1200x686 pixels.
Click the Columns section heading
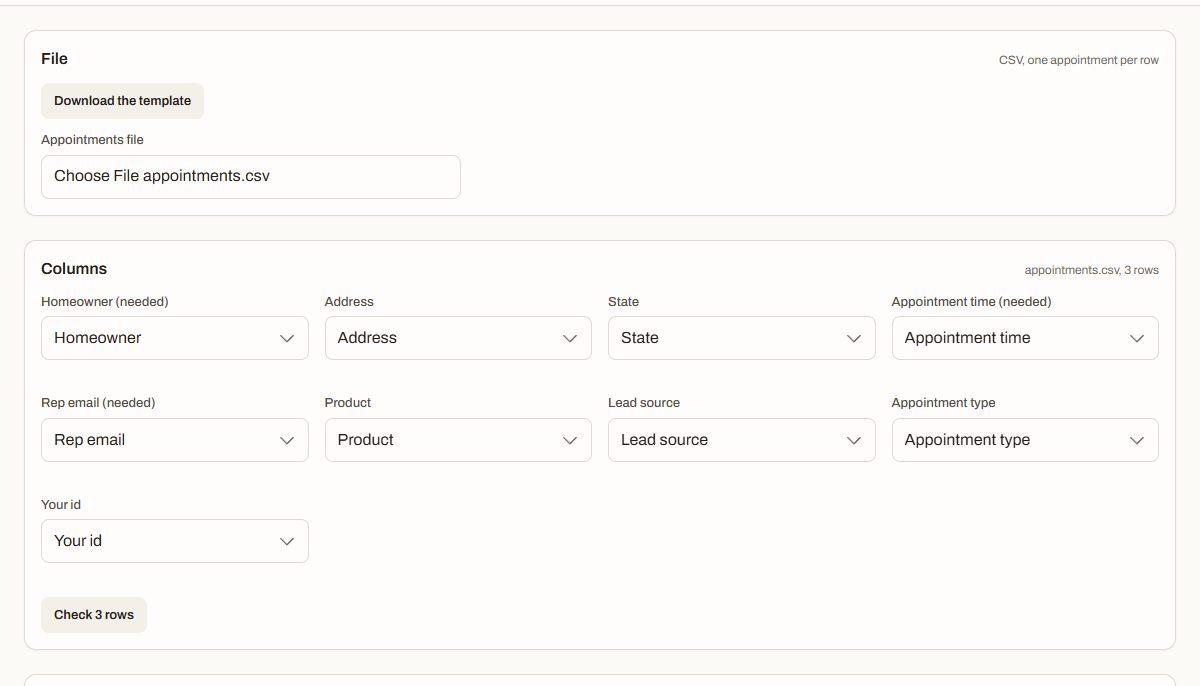tap(74, 269)
